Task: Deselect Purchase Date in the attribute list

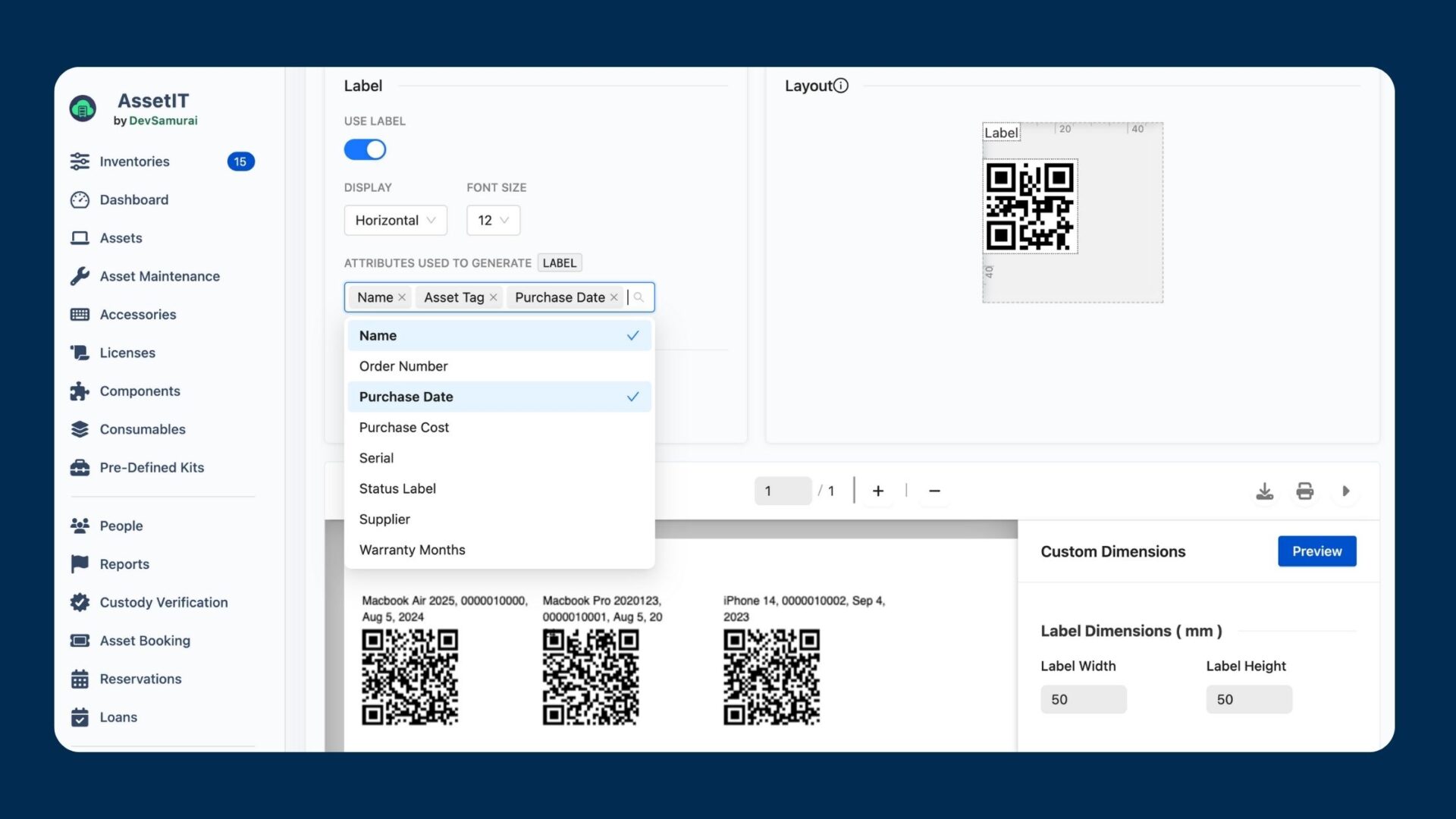Action: 500,397
